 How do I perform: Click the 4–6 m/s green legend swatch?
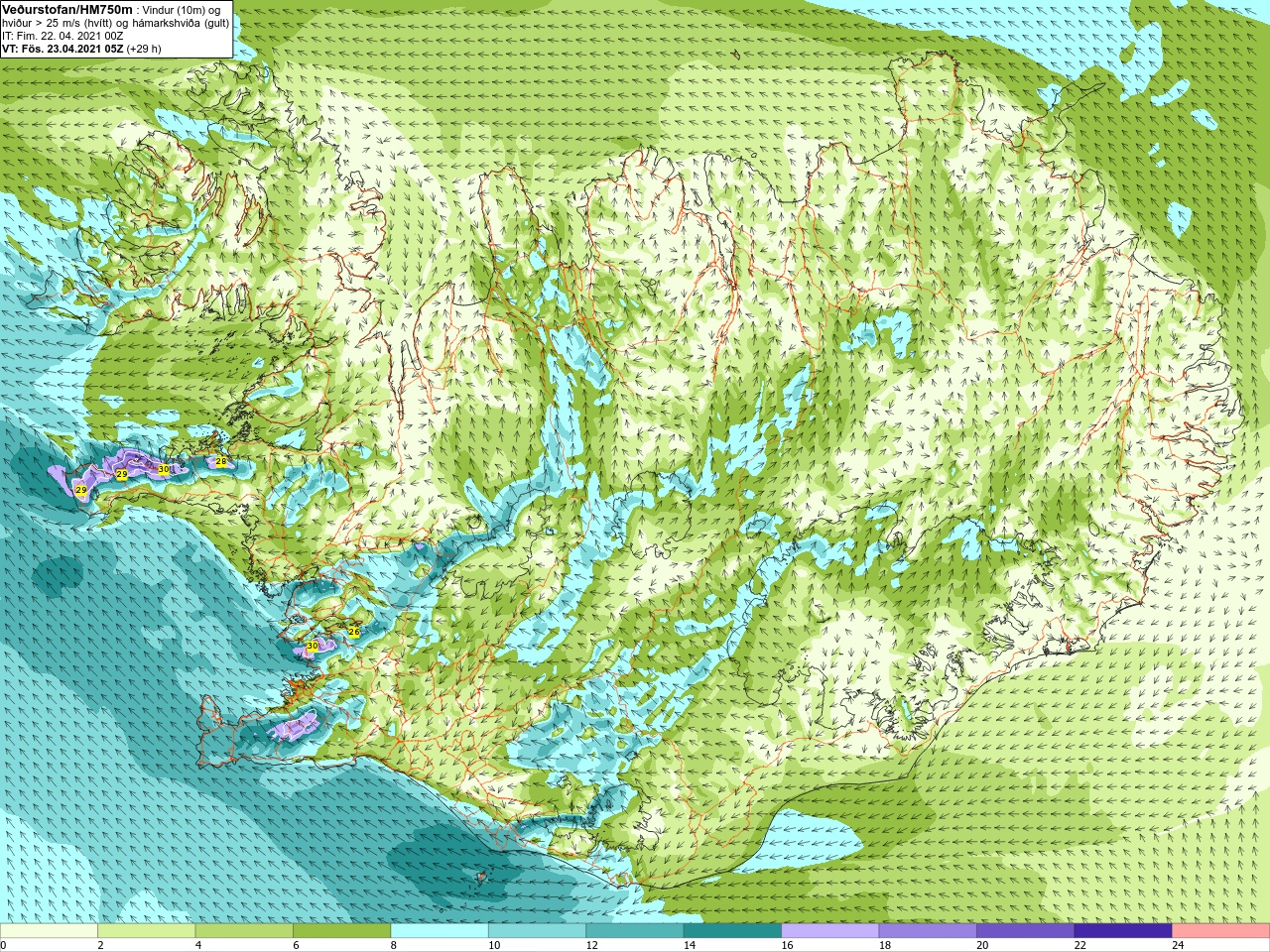click(x=244, y=931)
